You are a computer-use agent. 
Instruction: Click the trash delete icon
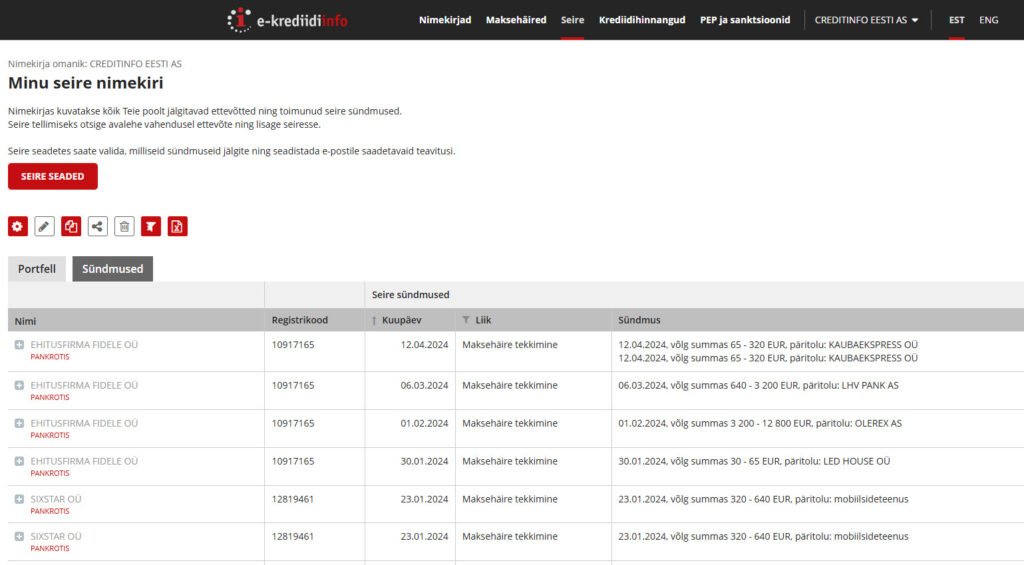[124, 227]
